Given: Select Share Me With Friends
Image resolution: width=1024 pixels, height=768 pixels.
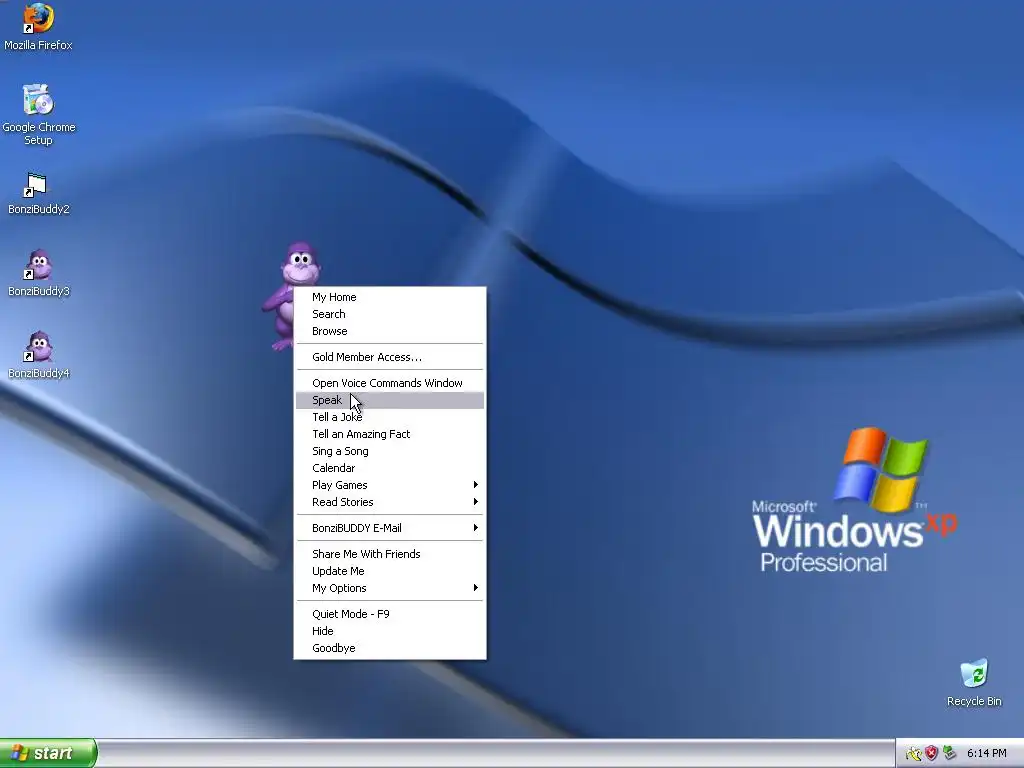Looking at the screenshot, I should point(390,554).
